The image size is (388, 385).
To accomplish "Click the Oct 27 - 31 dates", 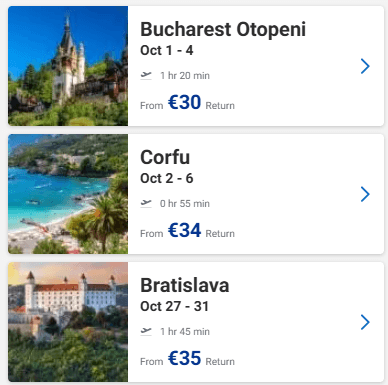I will pyautogui.click(x=174, y=307).
